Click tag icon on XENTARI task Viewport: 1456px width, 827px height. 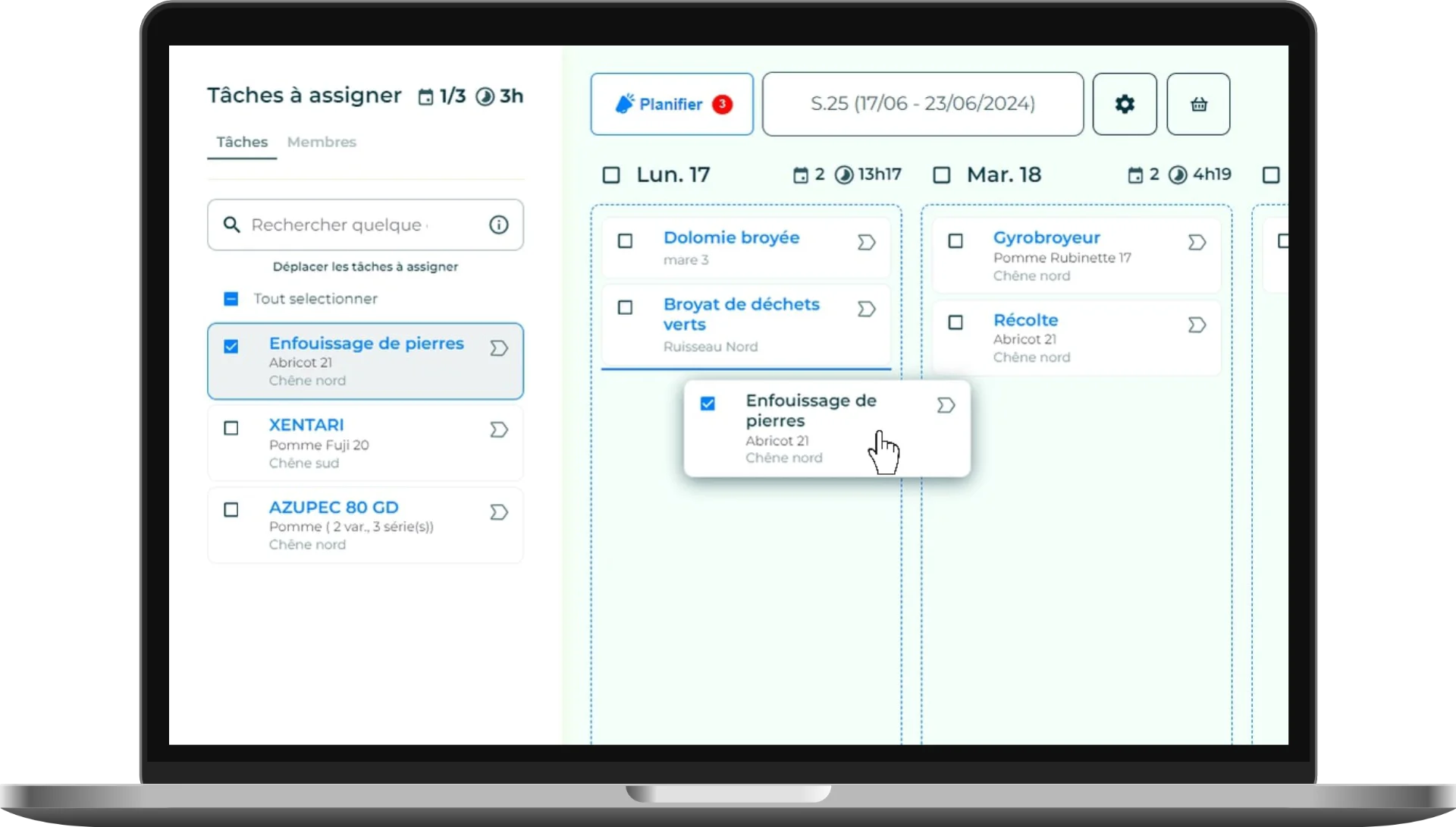click(498, 430)
